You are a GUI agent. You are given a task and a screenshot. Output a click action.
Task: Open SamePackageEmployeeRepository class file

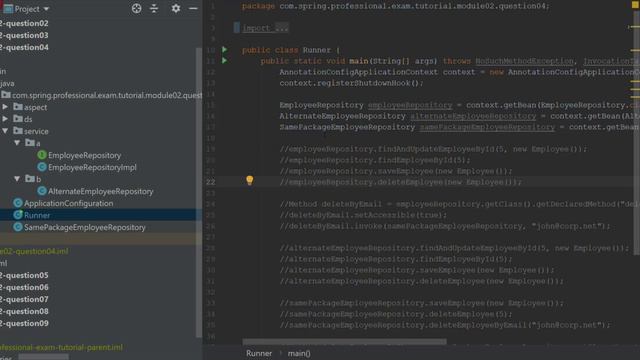point(84,227)
